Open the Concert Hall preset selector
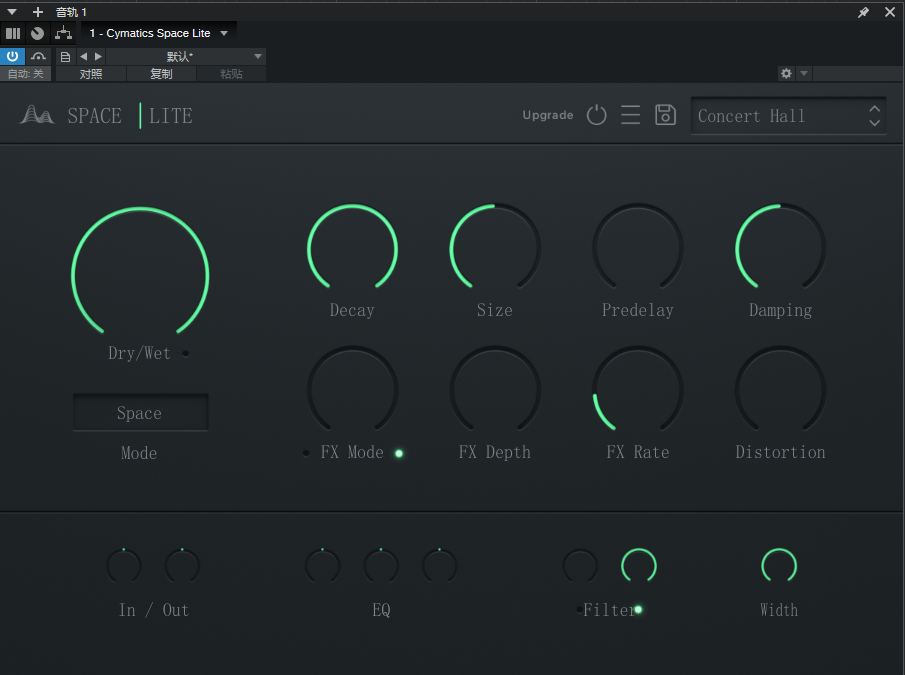Image resolution: width=905 pixels, height=675 pixels. coord(788,115)
